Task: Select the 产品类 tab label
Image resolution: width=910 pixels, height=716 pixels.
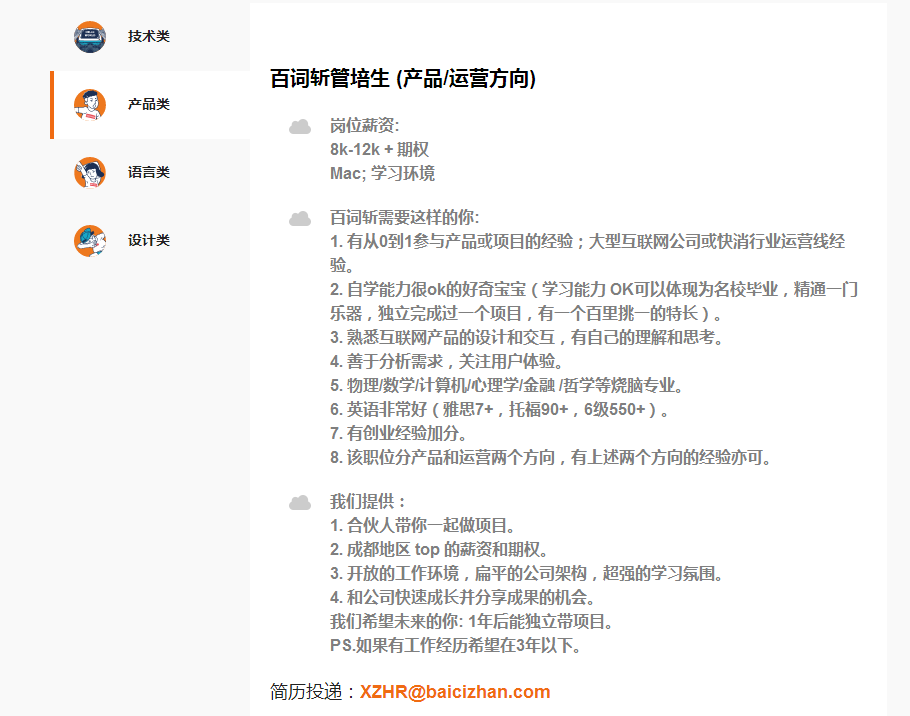Action: pos(149,104)
